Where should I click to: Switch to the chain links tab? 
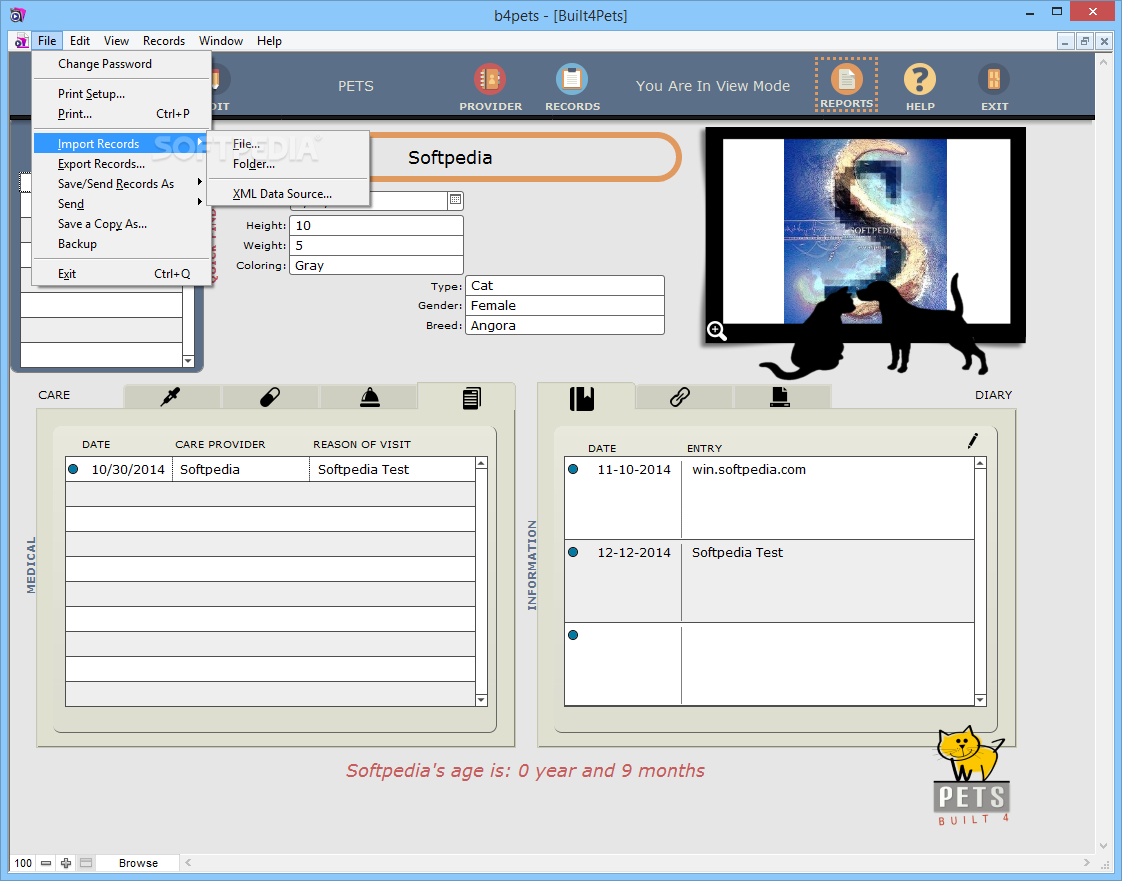pos(680,396)
